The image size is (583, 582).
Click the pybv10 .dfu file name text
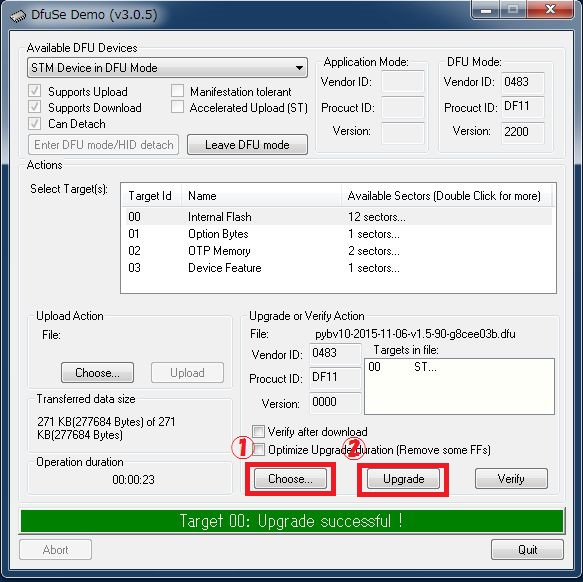(x=415, y=334)
